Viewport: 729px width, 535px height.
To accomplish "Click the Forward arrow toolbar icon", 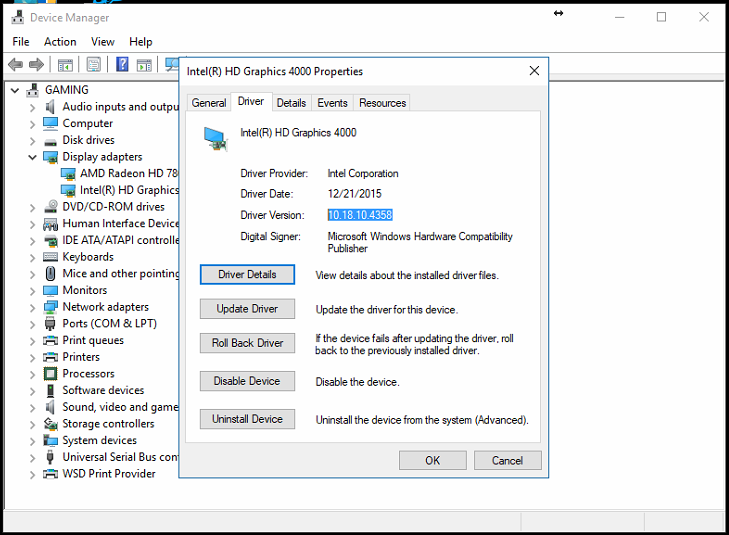I will [36, 64].
